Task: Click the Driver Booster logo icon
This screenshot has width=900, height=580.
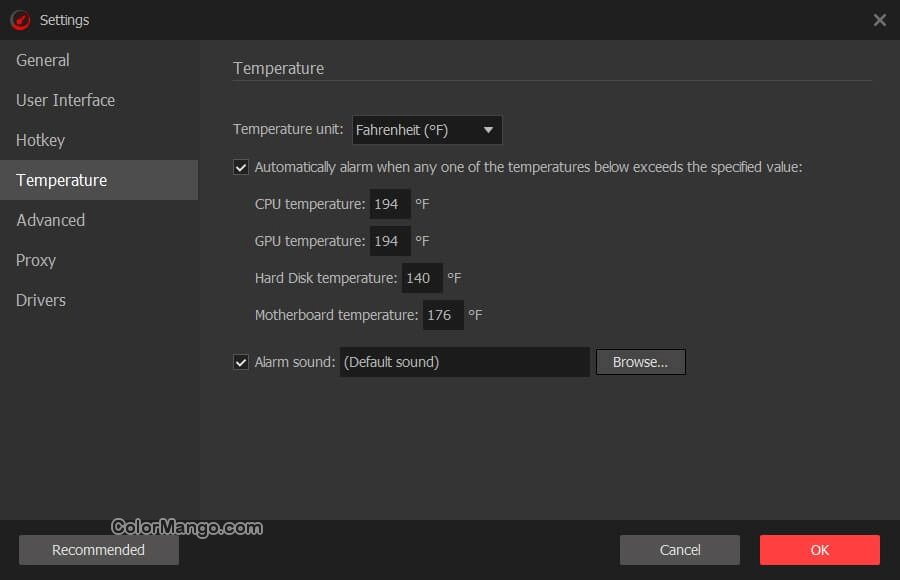Action: pyautogui.click(x=19, y=19)
